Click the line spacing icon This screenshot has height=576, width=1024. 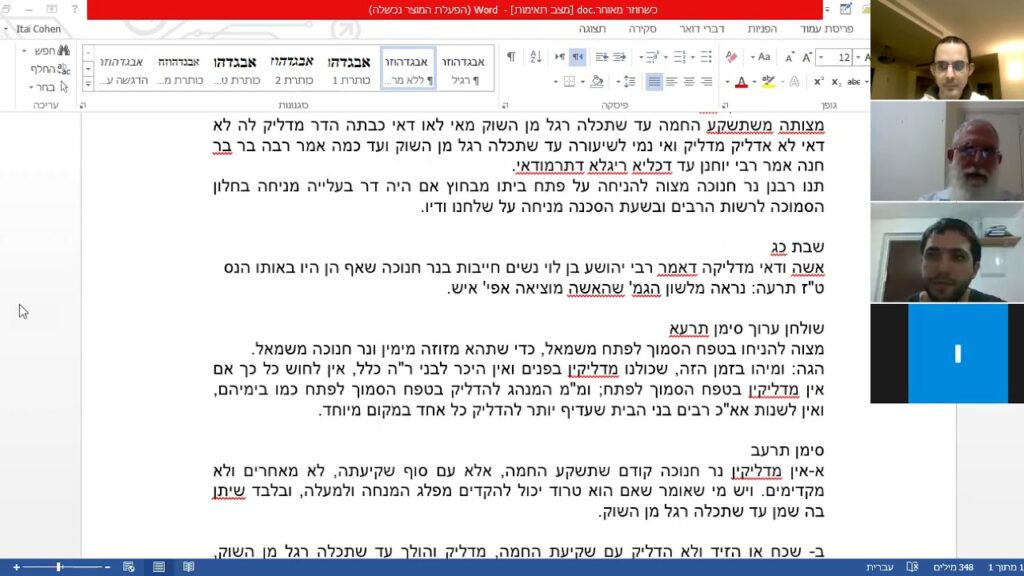click(629, 82)
